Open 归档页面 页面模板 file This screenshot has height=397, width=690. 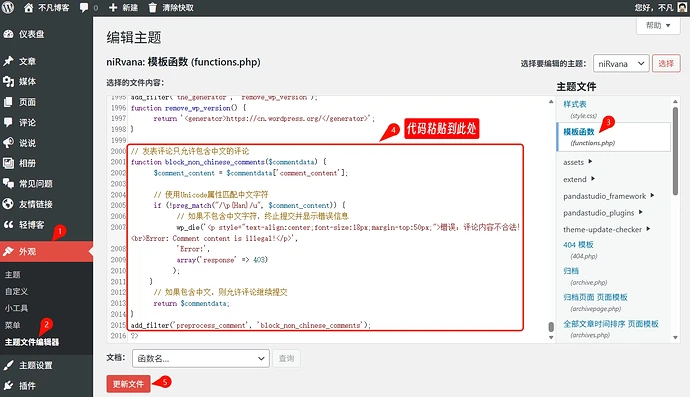pyautogui.click(x=595, y=297)
